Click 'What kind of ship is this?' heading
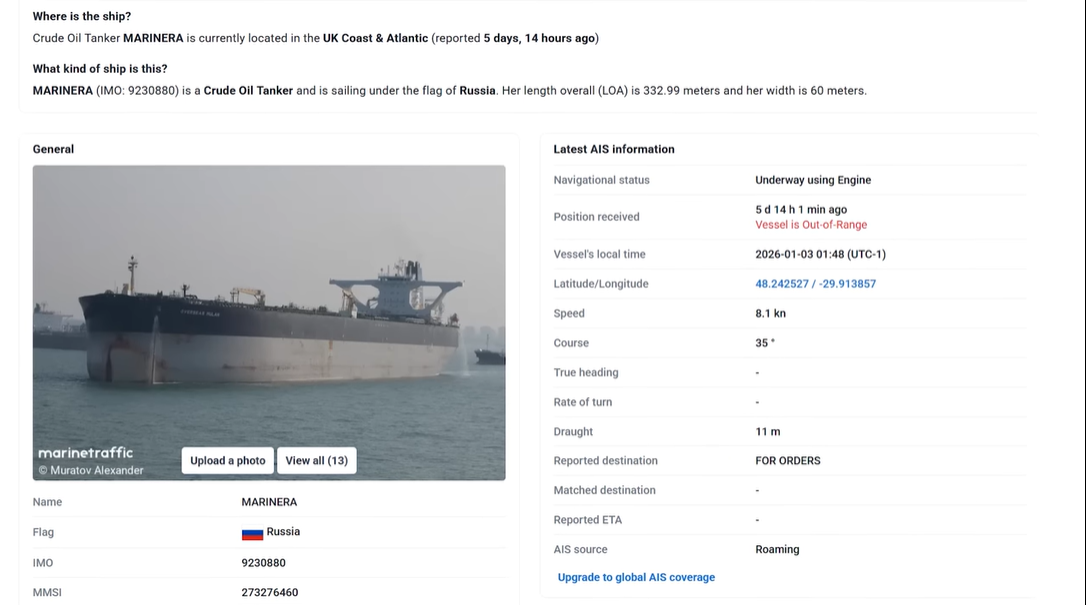The image size is (1086, 605). [x=100, y=69]
